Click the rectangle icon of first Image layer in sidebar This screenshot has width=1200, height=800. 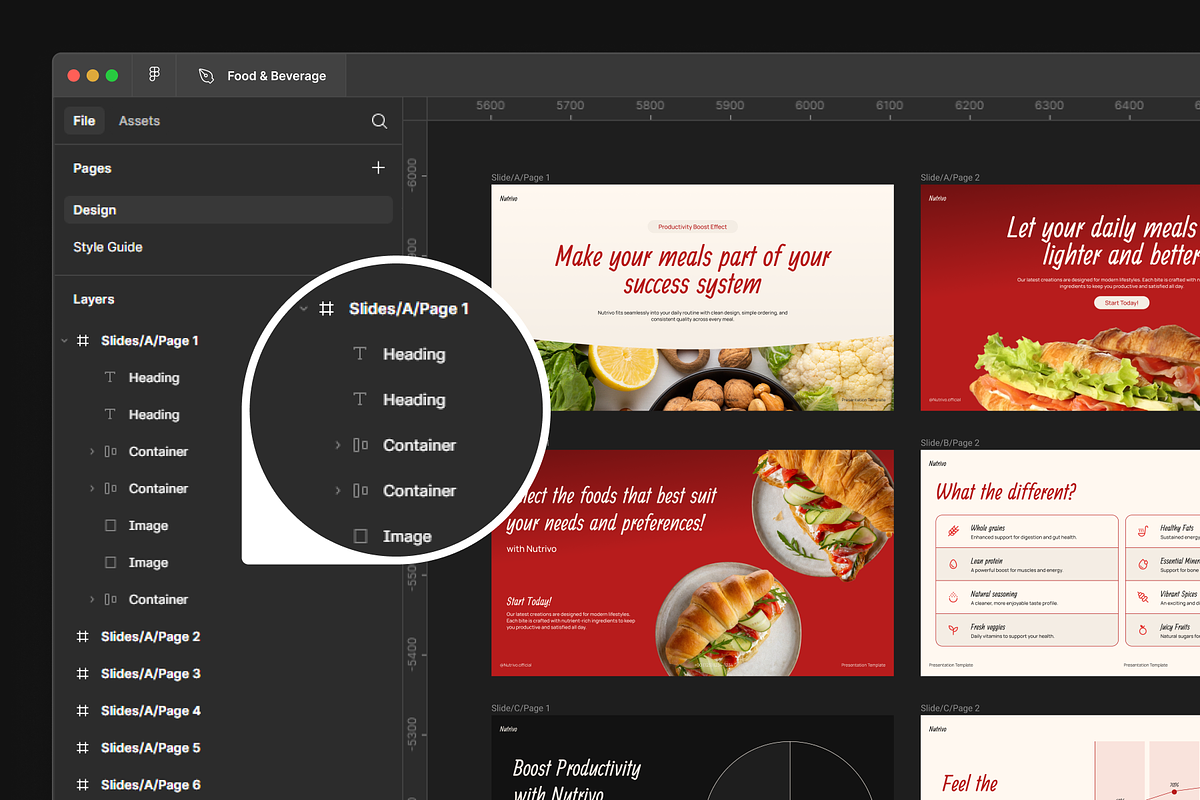click(x=111, y=526)
